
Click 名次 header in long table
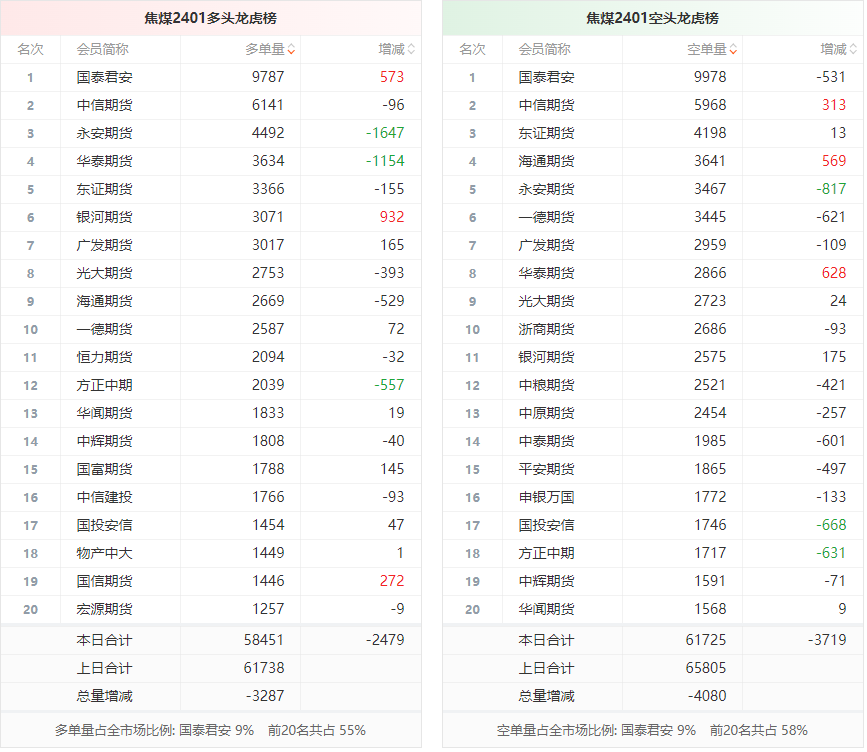(30, 50)
